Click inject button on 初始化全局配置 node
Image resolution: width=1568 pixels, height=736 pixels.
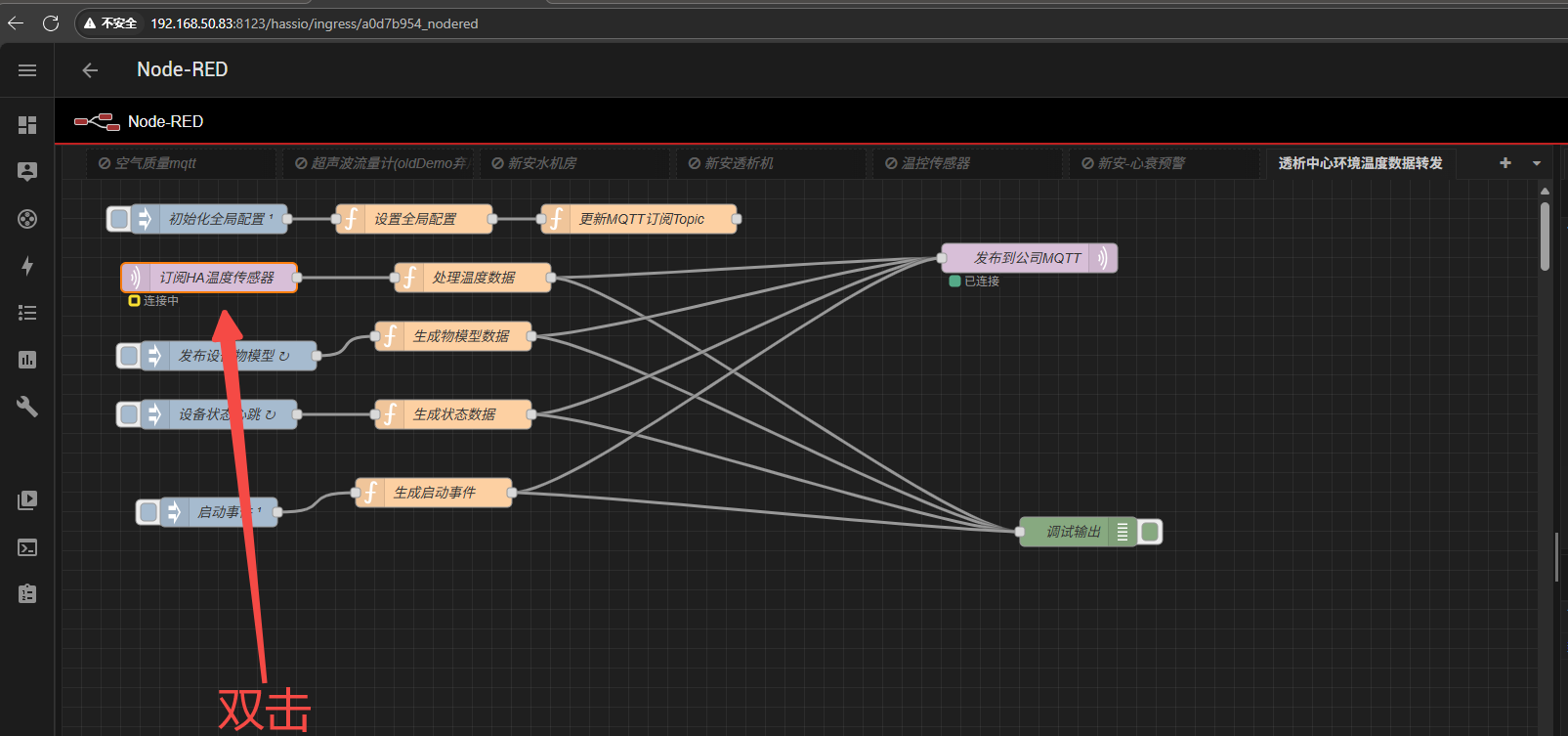click(119, 219)
